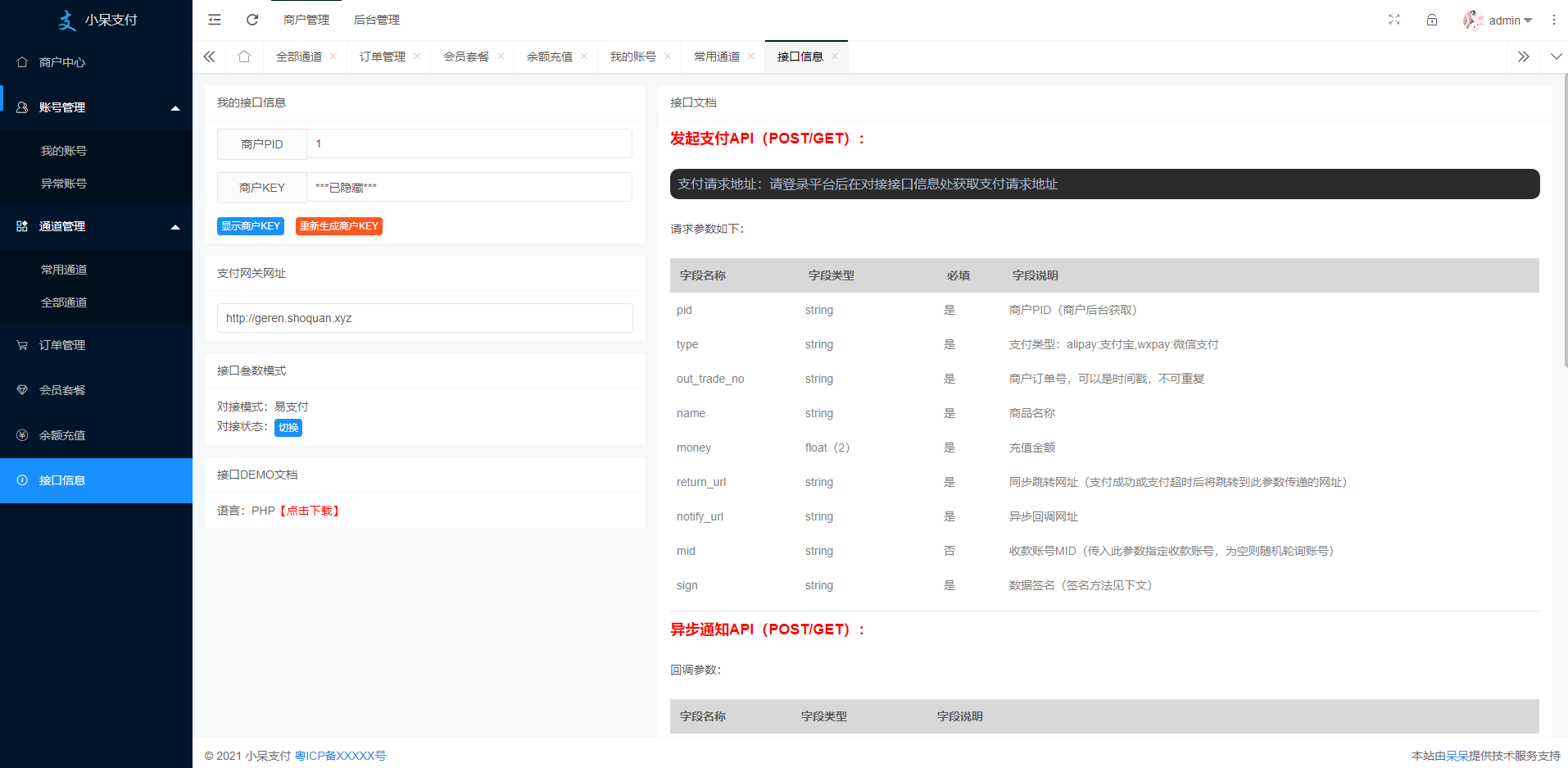The image size is (1568, 768).
Task: Click the 否 required cell for mid
Action: (949, 551)
